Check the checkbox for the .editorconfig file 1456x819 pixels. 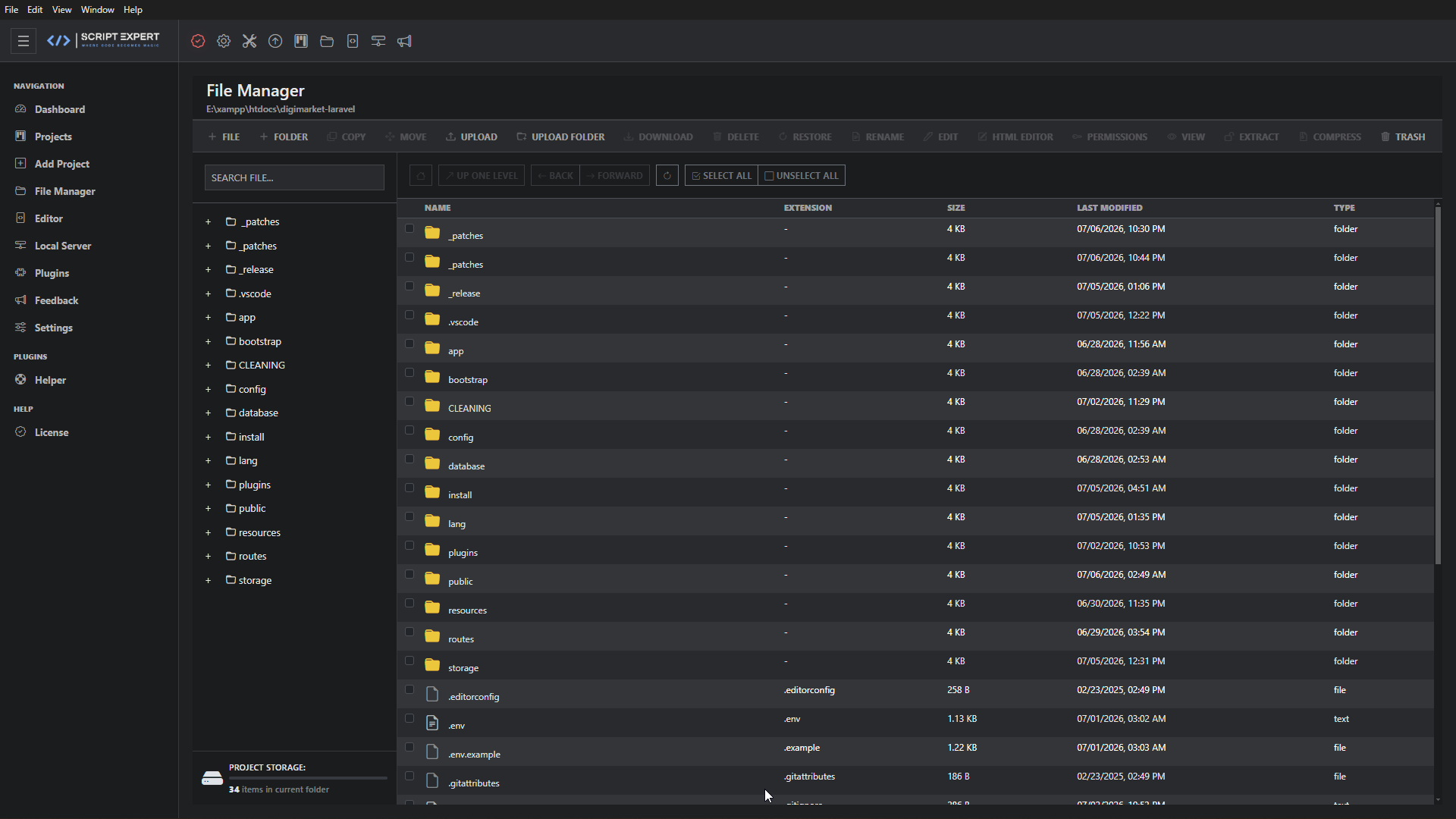409,689
